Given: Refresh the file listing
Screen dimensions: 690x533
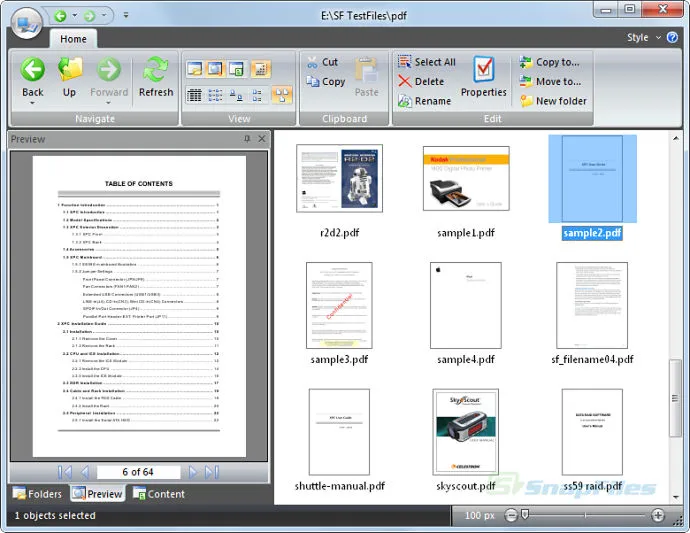Looking at the screenshot, I should (156, 76).
